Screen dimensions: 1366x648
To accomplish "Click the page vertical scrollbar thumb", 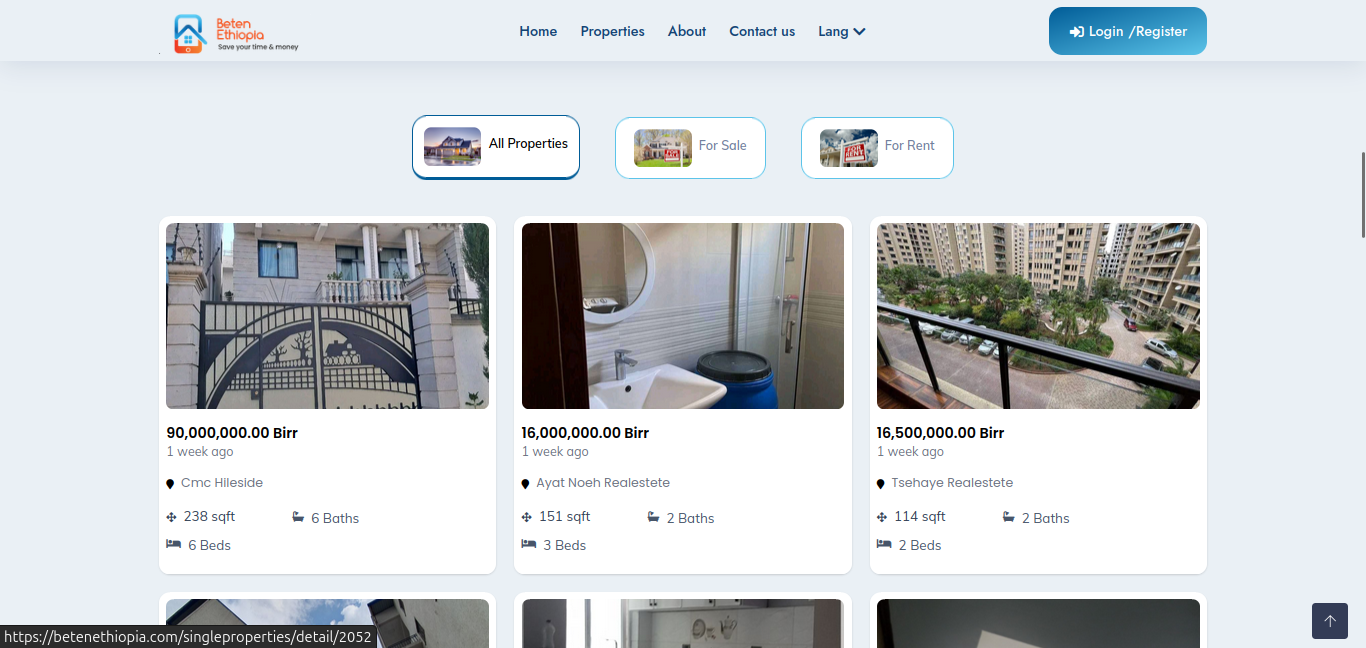I will tap(1362, 194).
